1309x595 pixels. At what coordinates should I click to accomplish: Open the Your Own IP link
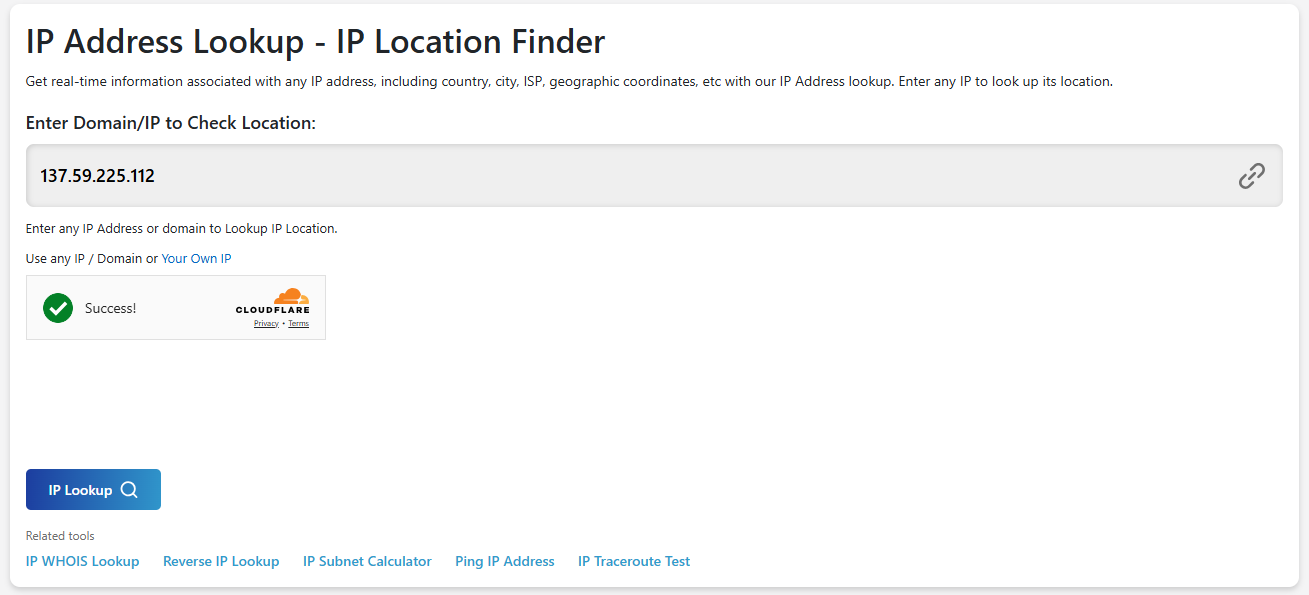(x=196, y=258)
